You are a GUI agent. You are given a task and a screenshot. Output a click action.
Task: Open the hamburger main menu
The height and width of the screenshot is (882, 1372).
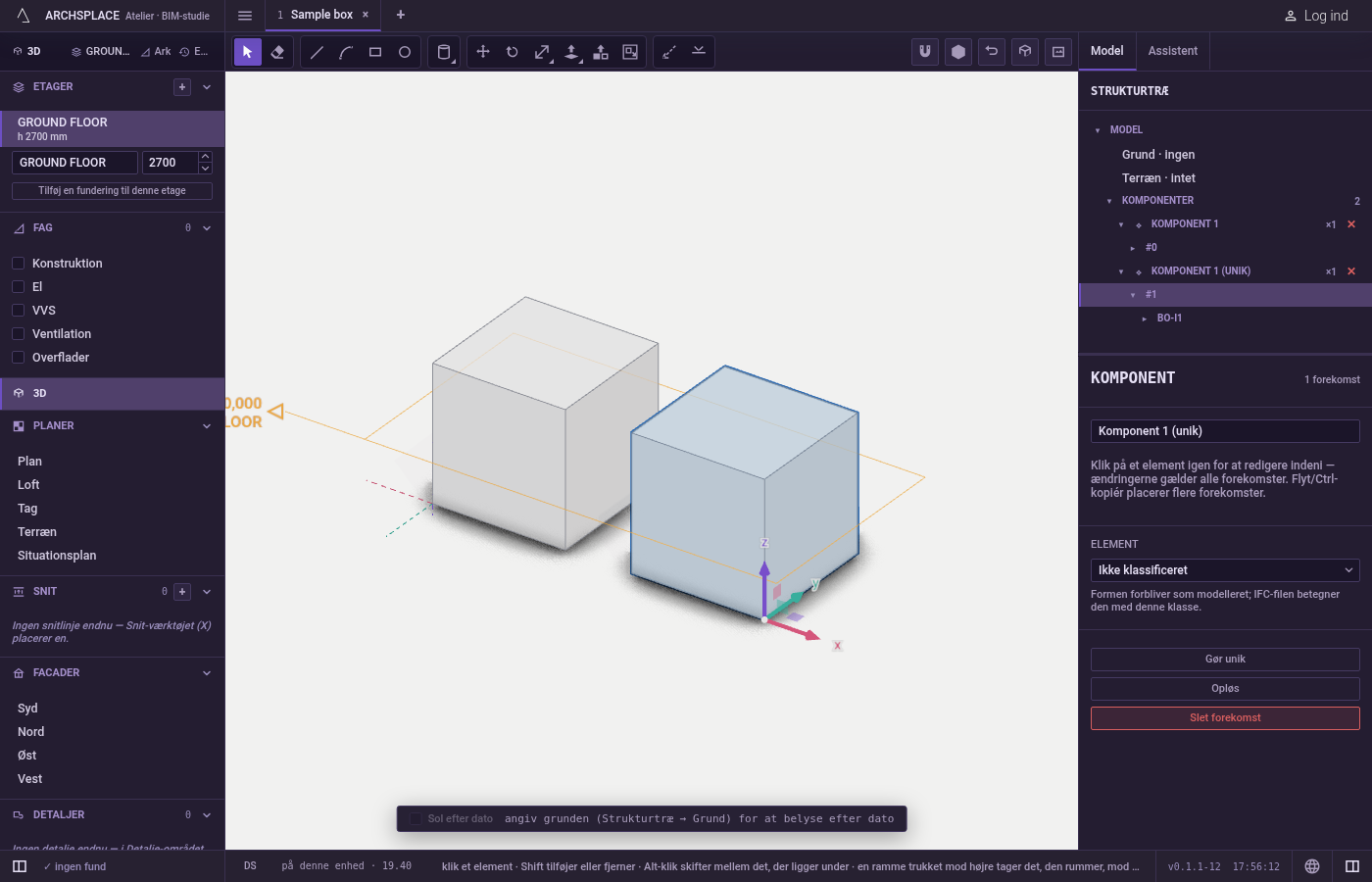[245, 15]
